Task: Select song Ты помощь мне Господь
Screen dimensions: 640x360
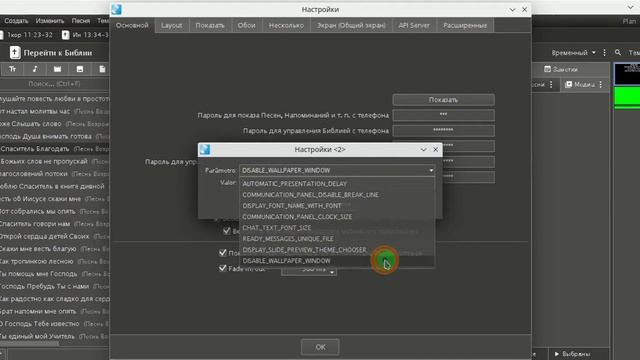Action: (x=55, y=273)
